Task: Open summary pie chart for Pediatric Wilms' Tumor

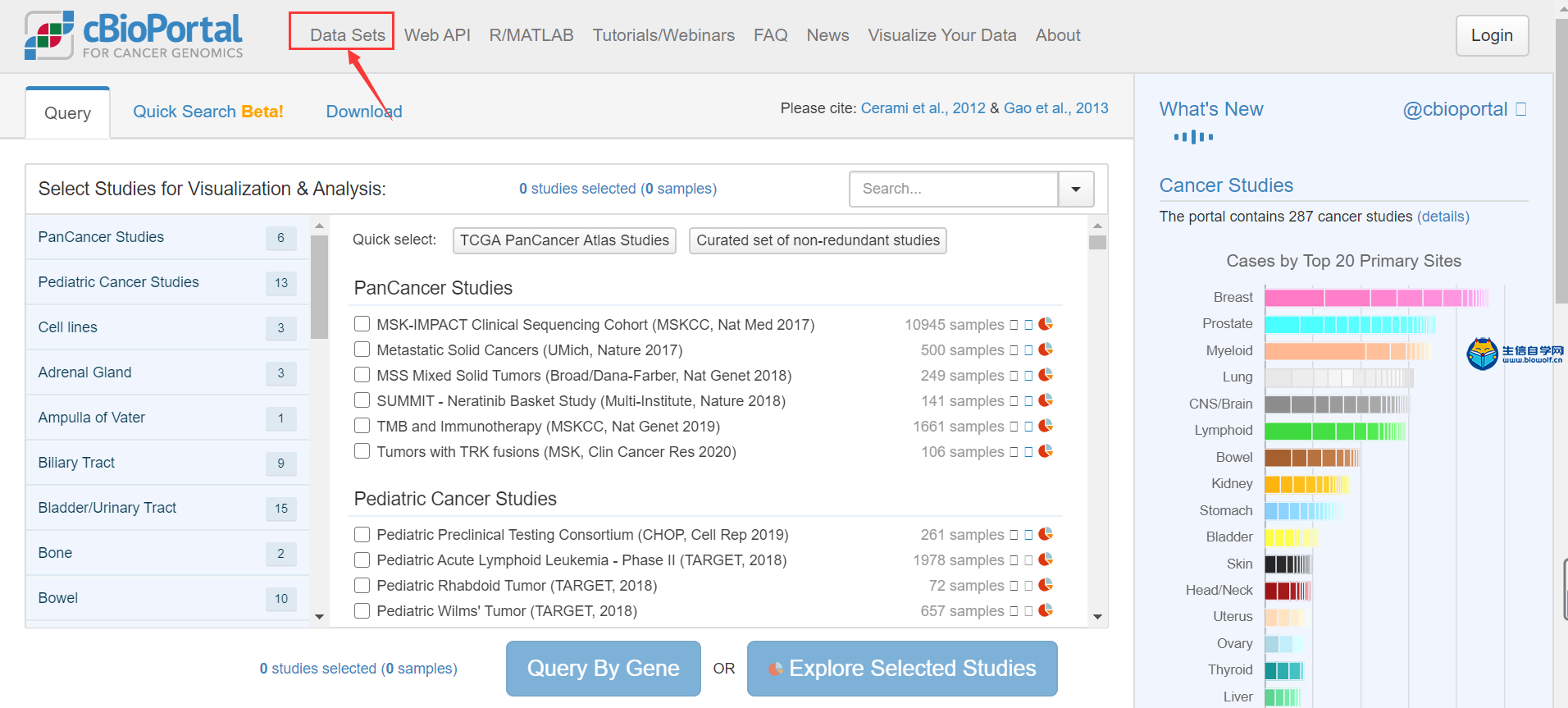Action: point(1046,610)
